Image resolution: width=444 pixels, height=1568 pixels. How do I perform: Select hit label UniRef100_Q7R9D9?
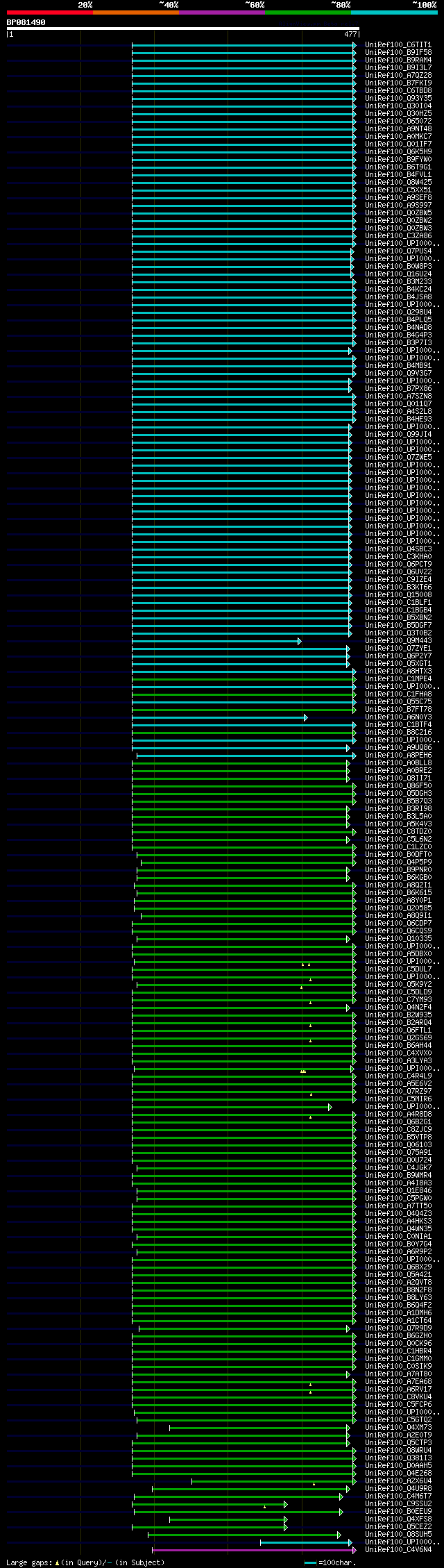(x=398, y=1328)
